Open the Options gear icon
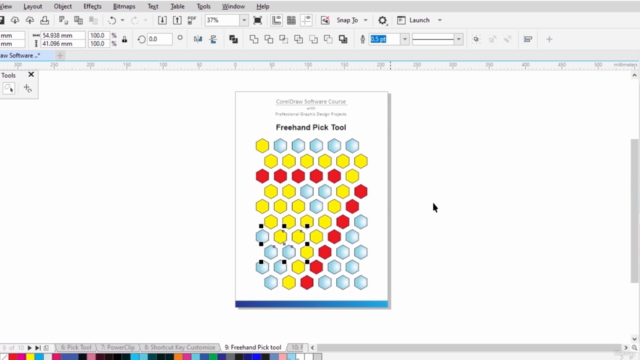This screenshot has height=360, width=640. (x=382, y=20)
